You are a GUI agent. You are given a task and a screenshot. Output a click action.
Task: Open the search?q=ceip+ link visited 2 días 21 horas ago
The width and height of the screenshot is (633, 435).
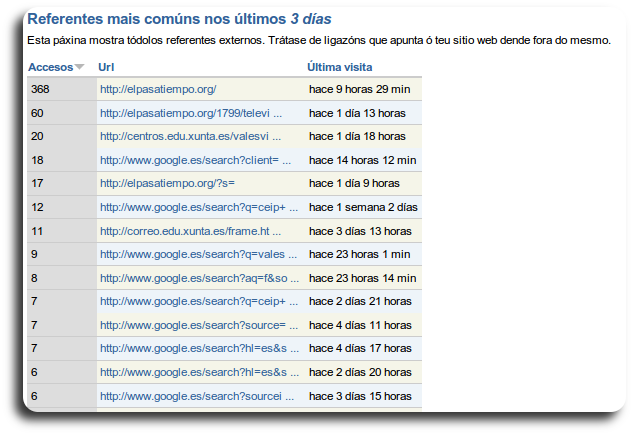(x=199, y=301)
